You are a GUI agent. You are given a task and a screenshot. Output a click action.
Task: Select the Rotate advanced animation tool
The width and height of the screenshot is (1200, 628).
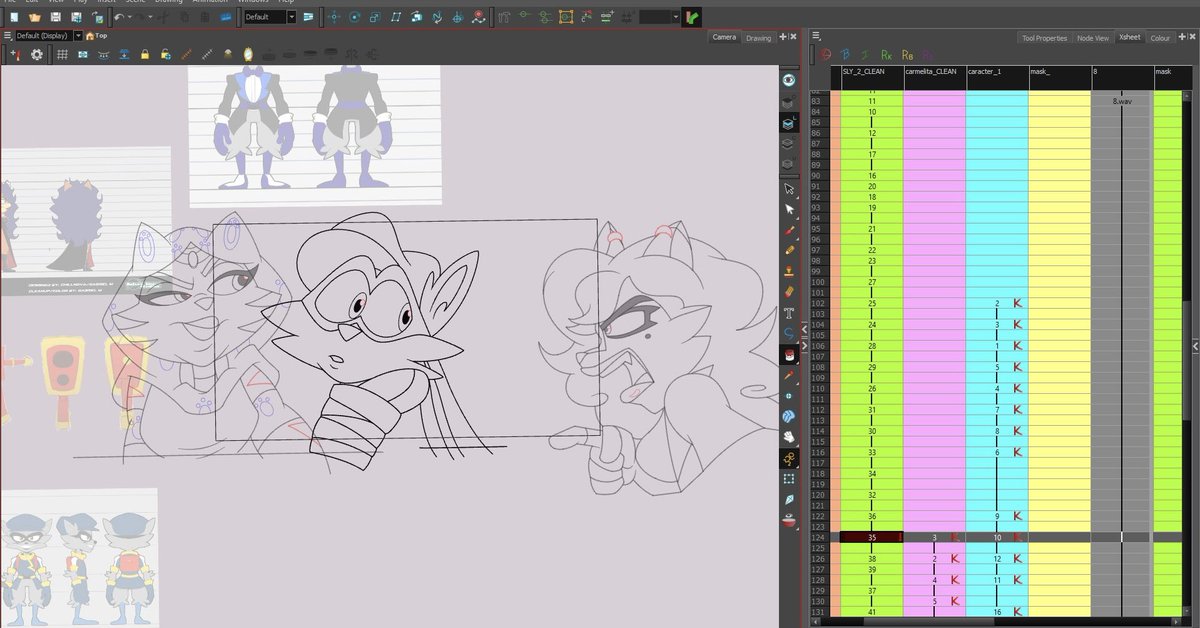[x=354, y=17]
